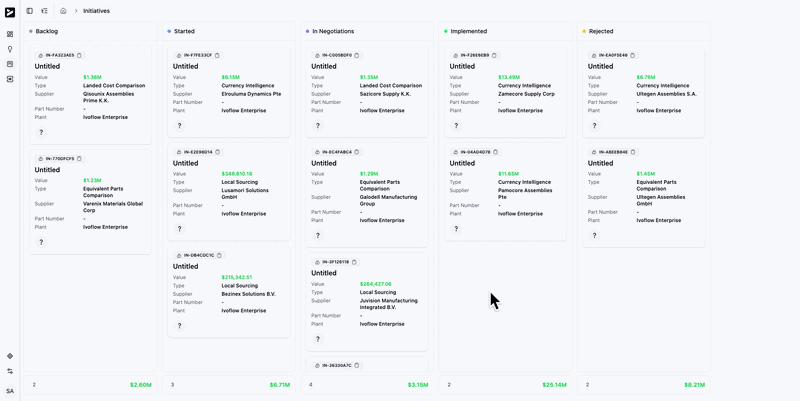This screenshot has width=800, height=401.
Task: Click question-mark avatar on Lusamori Solutions card
Action: coord(180,229)
